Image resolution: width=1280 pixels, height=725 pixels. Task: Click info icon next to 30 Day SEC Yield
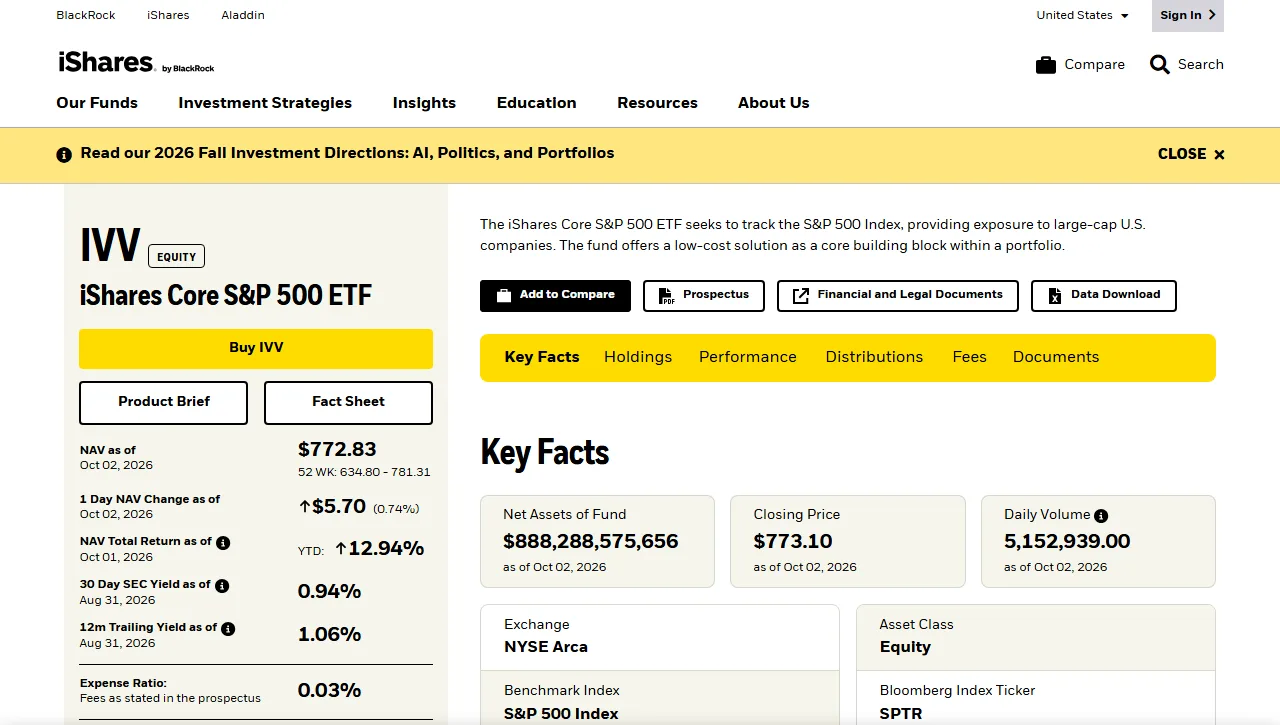222,586
